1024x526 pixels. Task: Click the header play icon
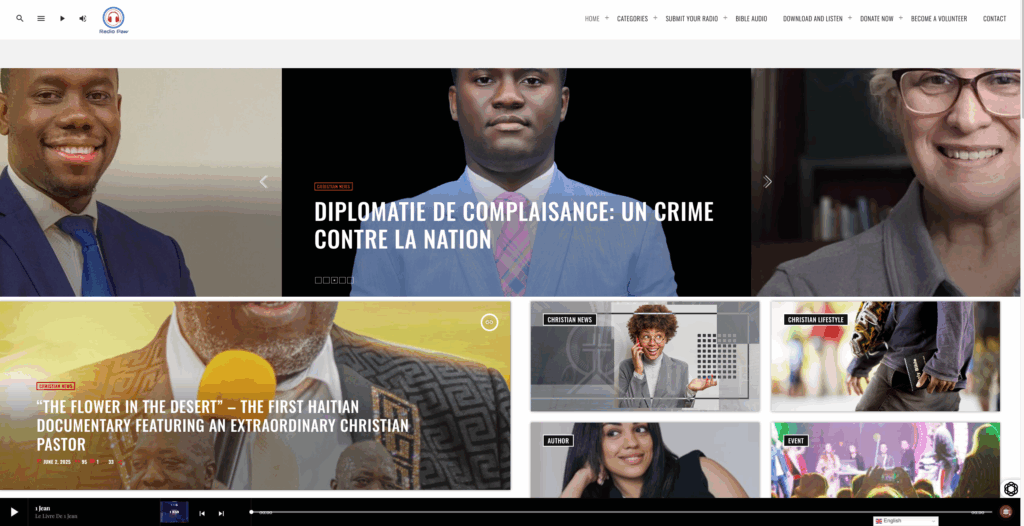(62, 18)
